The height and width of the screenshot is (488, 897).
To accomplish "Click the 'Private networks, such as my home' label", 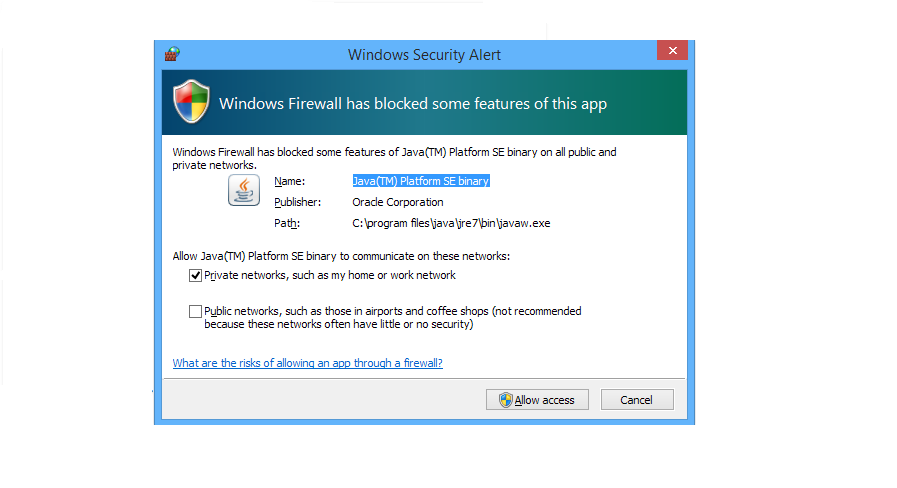I will (329, 276).
